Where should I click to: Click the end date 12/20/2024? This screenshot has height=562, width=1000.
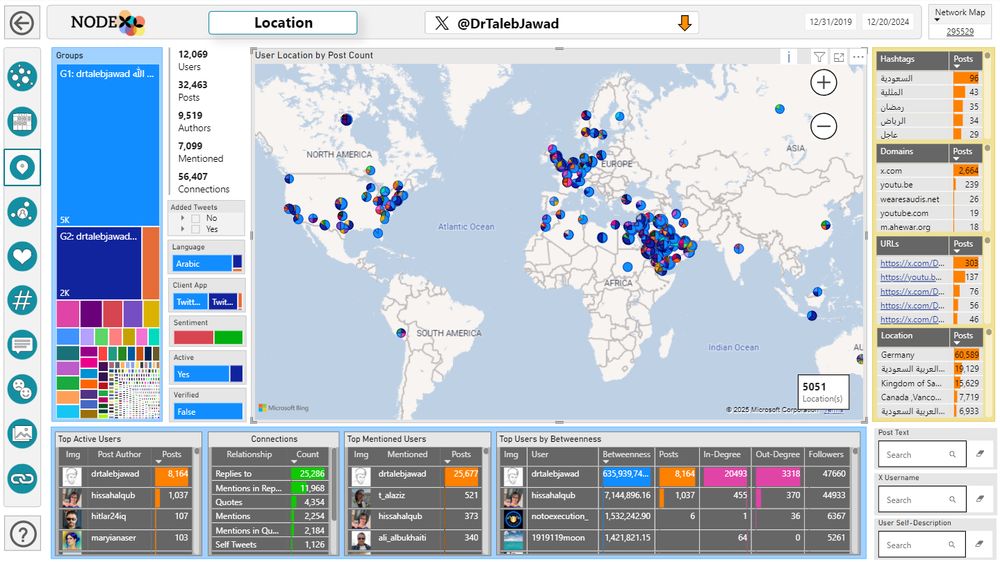(x=888, y=22)
